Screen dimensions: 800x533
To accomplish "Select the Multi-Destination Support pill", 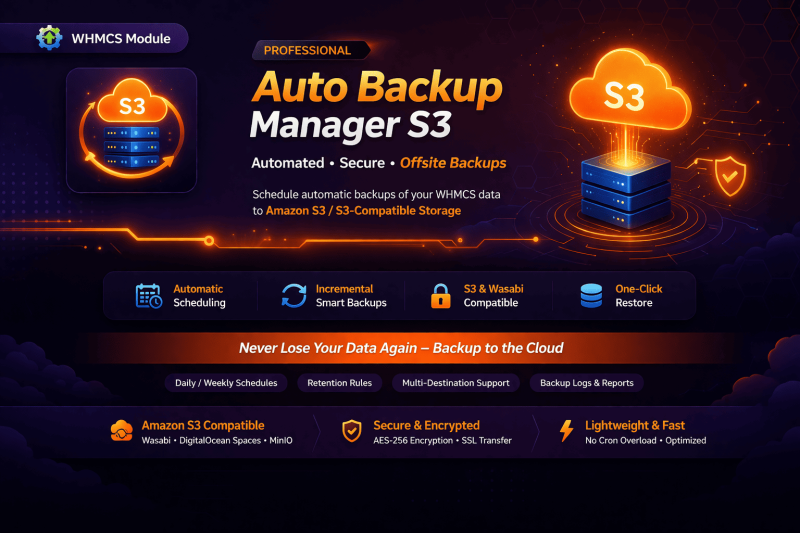I will point(455,383).
